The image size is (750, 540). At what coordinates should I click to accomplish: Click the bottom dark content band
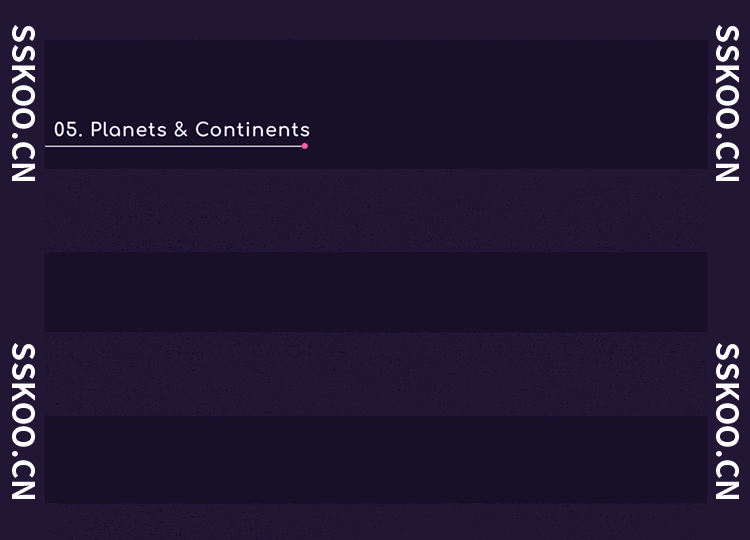pyautogui.click(x=375, y=459)
